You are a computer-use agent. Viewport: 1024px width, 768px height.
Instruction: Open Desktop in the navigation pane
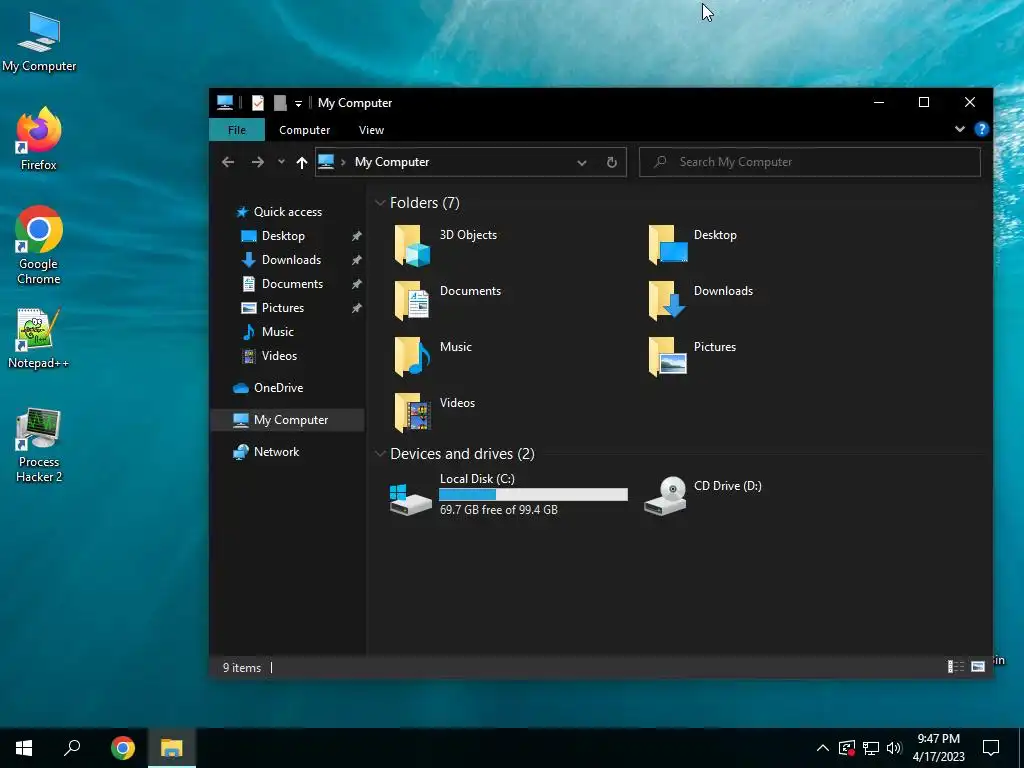(x=283, y=236)
